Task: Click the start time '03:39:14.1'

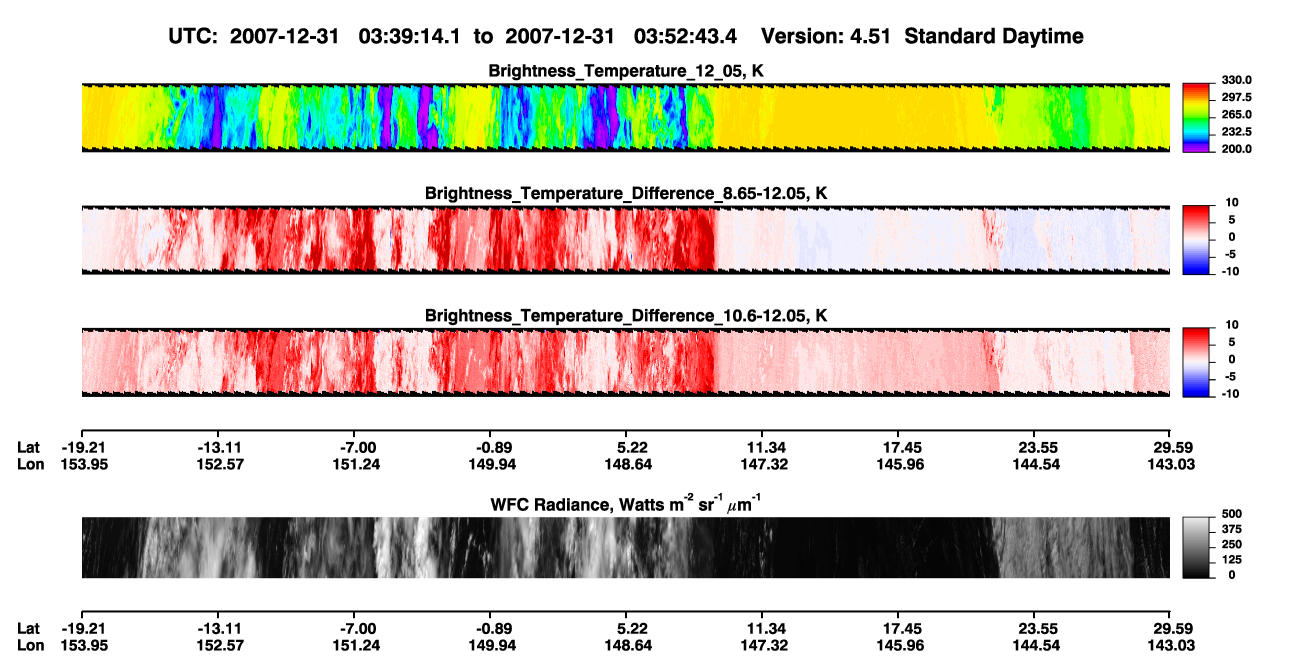Action: tap(412, 37)
